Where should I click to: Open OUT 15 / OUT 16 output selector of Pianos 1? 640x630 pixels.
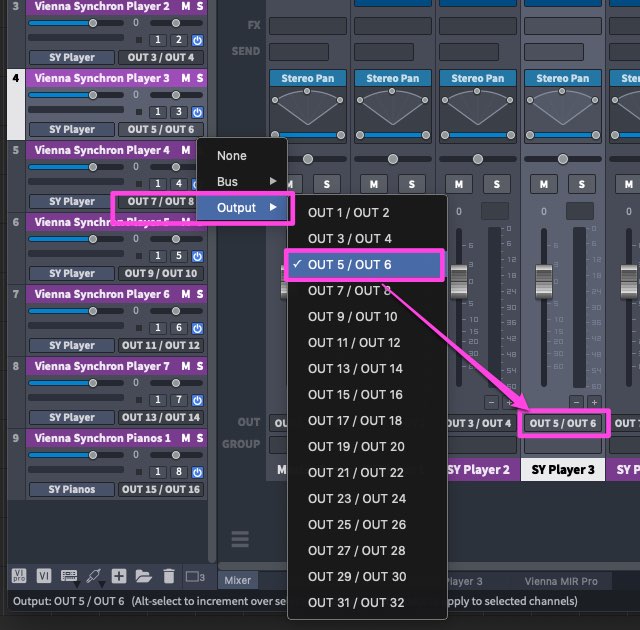point(161,489)
